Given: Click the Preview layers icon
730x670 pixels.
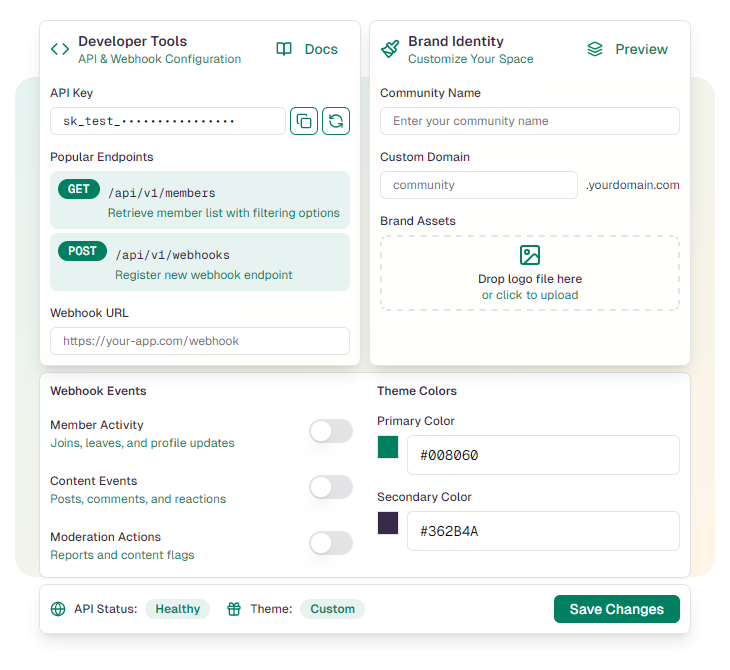Looking at the screenshot, I should (x=595, y=49).
